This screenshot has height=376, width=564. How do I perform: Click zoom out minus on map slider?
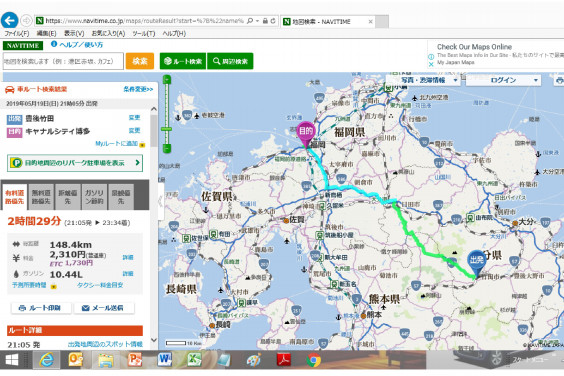coord(167,148)
